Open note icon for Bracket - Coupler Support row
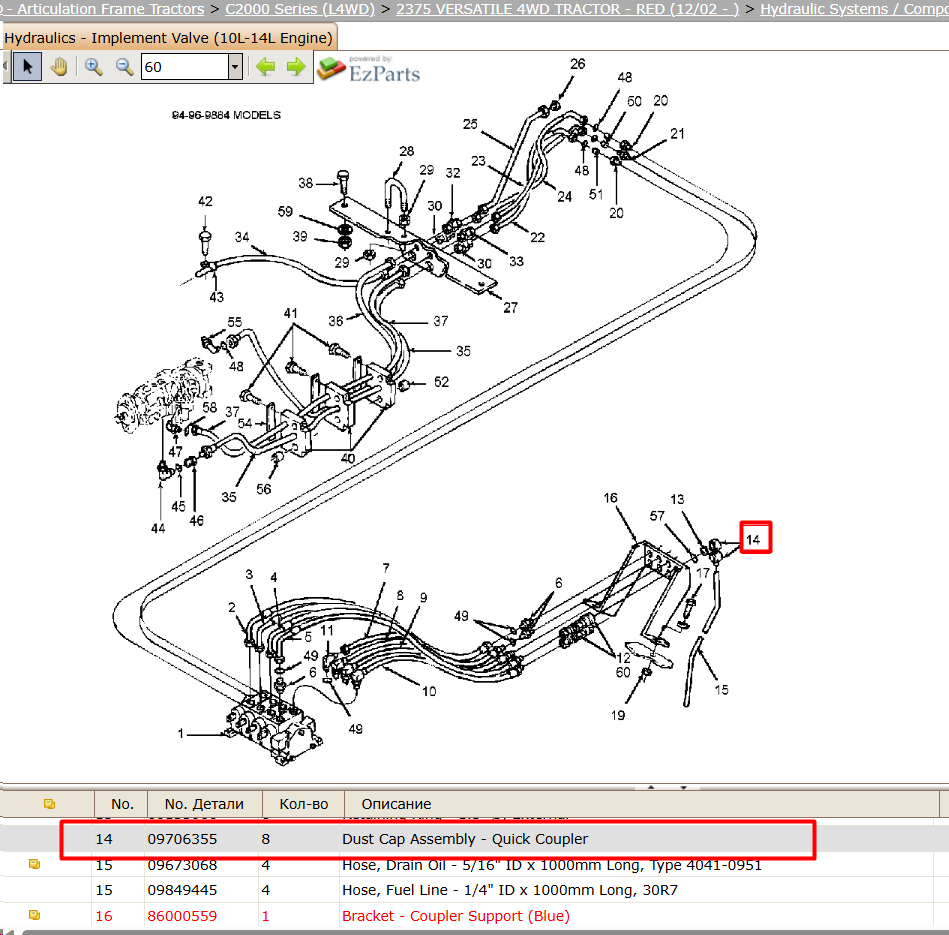949x935 pixels. 34,915
